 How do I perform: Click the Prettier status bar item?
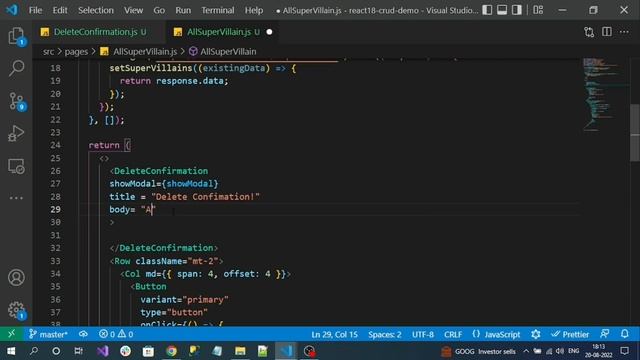point(570,334)
